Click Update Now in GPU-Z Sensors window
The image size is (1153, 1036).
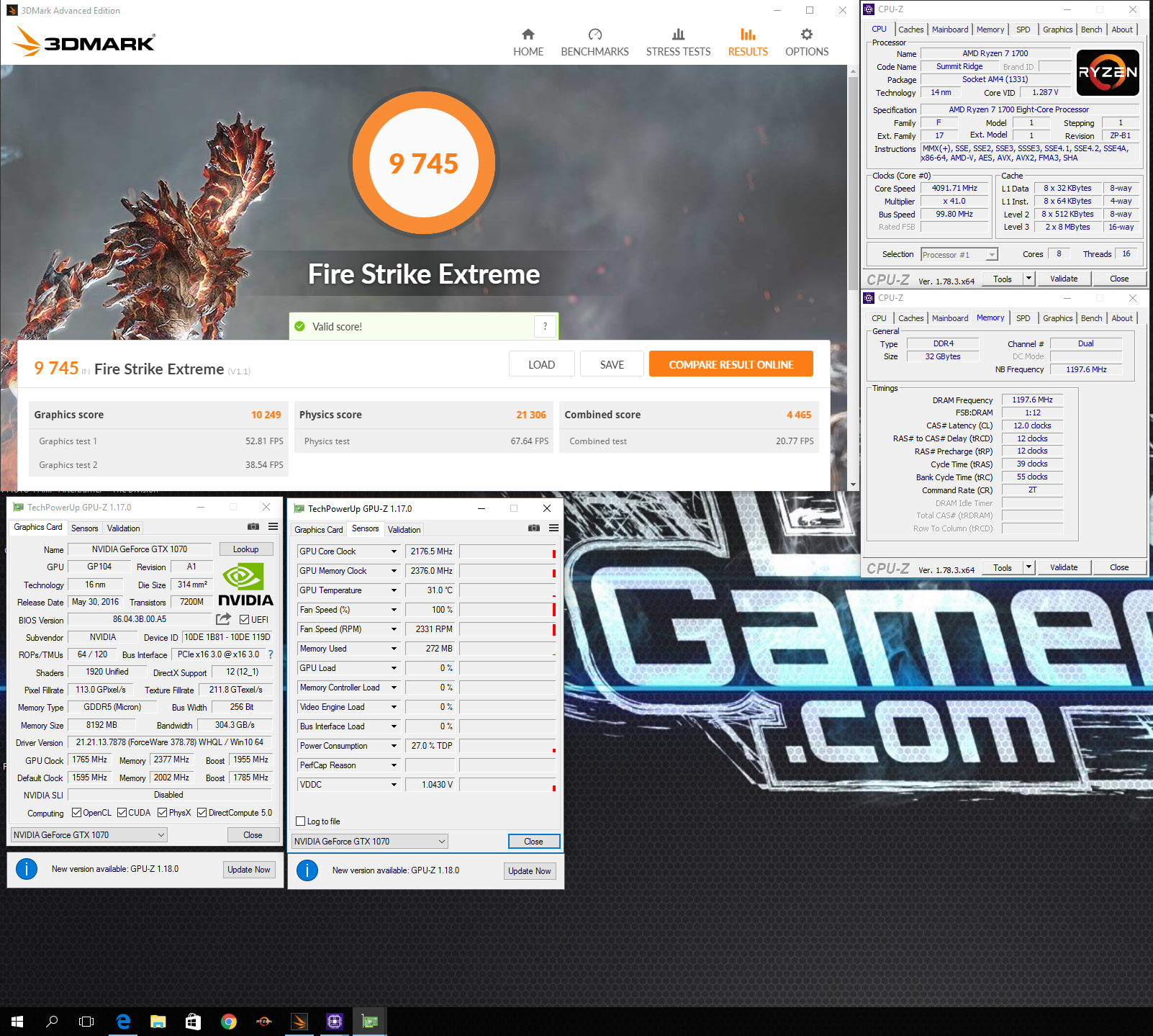click(530, 871)
